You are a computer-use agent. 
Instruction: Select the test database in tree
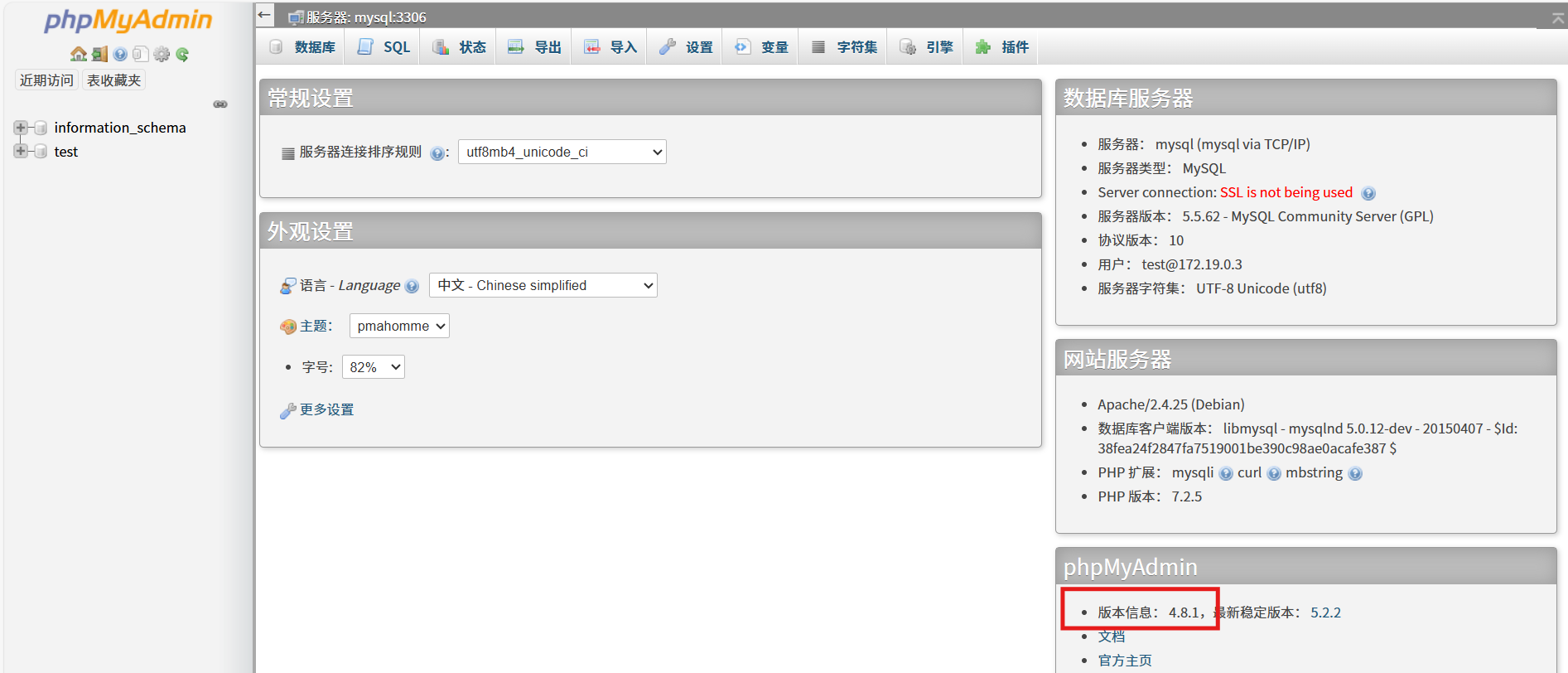(66, 152)
